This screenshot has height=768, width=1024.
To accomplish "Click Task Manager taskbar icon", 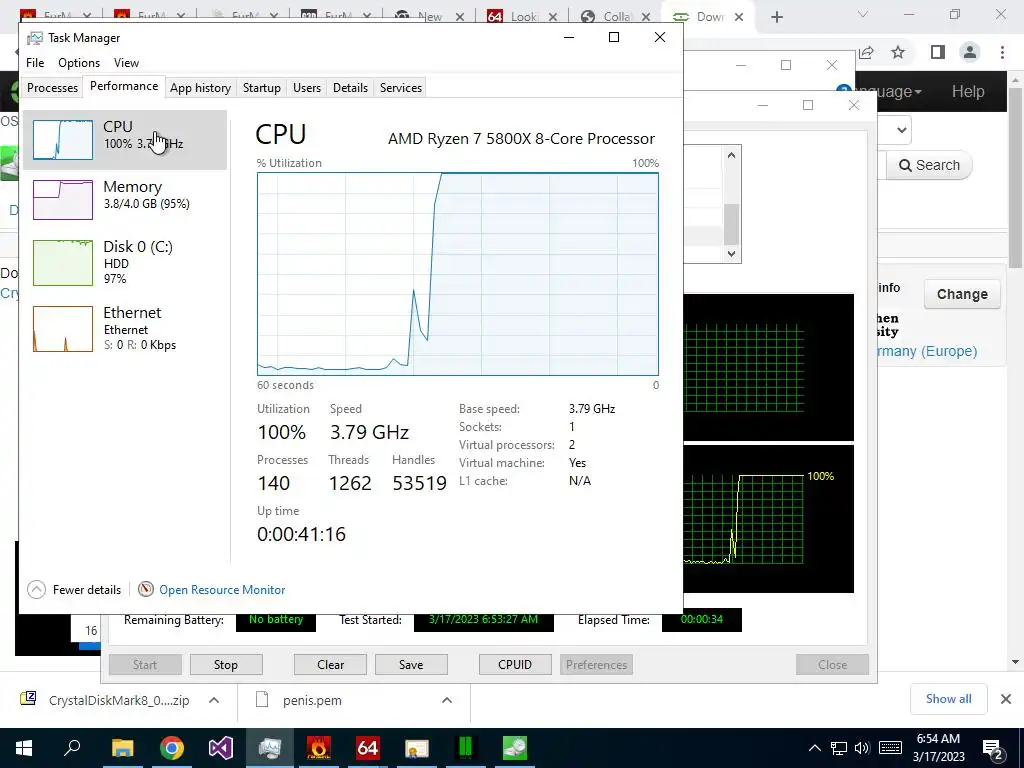I will click(x=270, y=748).
